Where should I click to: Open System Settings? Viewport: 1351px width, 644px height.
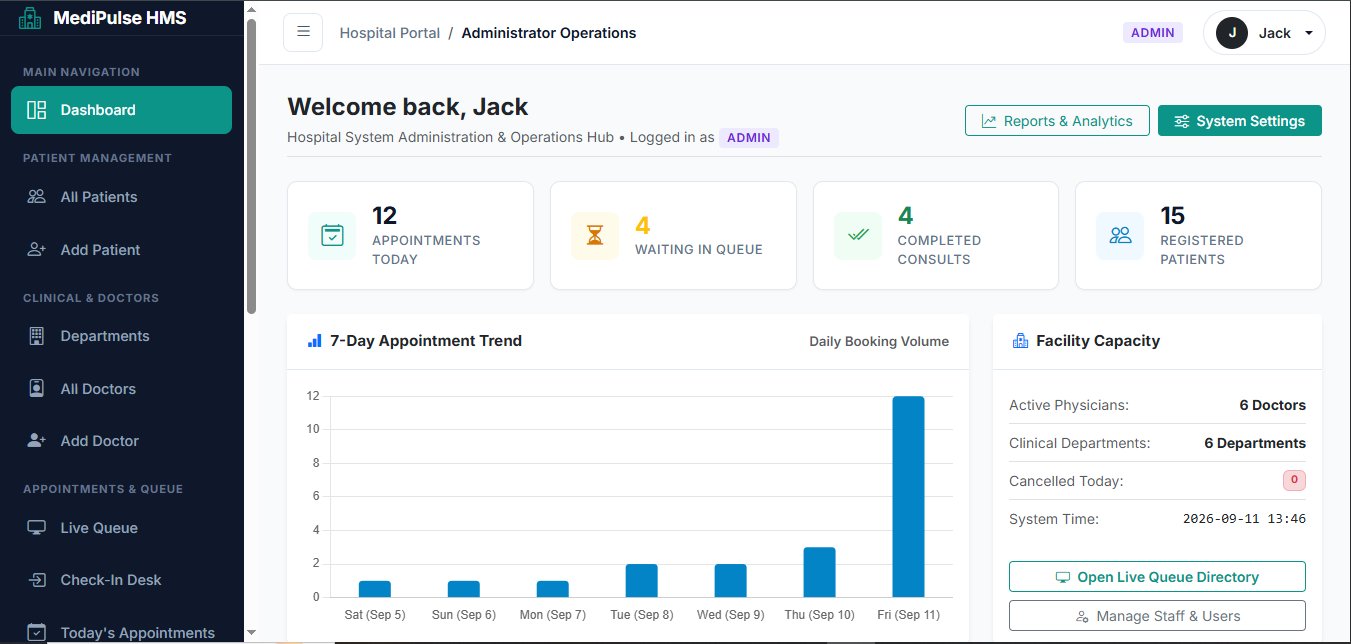pyautogui.click(x=1240, y=121)
